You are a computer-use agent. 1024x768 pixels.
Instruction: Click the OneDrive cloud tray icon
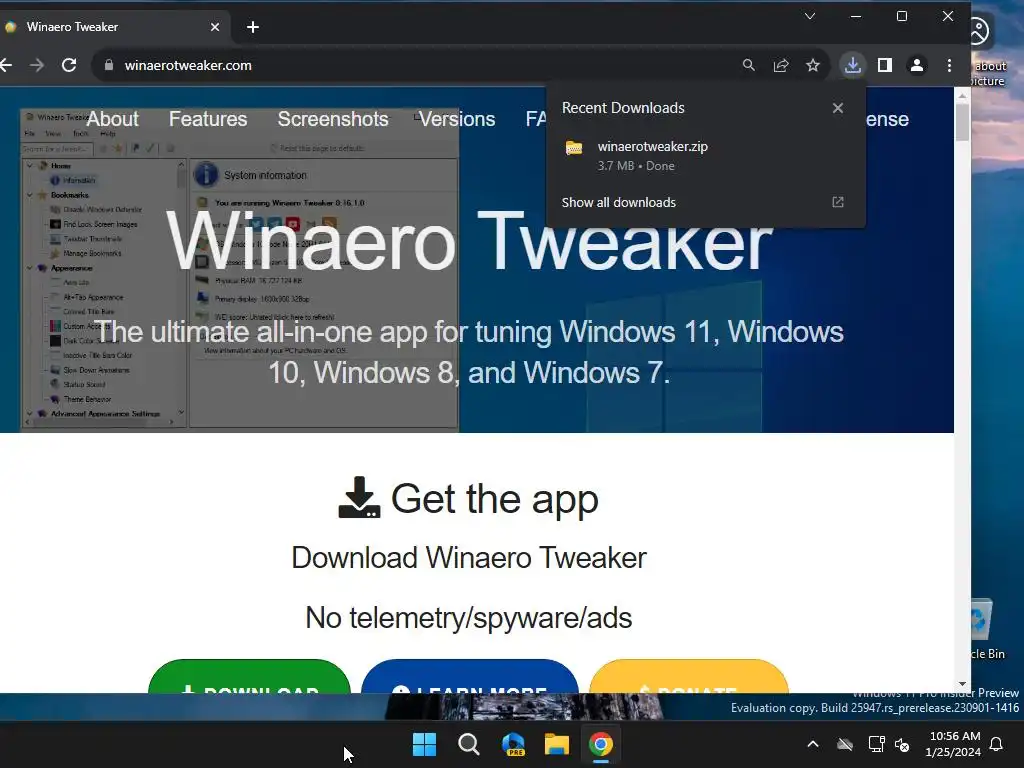pyautogui.click(x=845, y=744)
